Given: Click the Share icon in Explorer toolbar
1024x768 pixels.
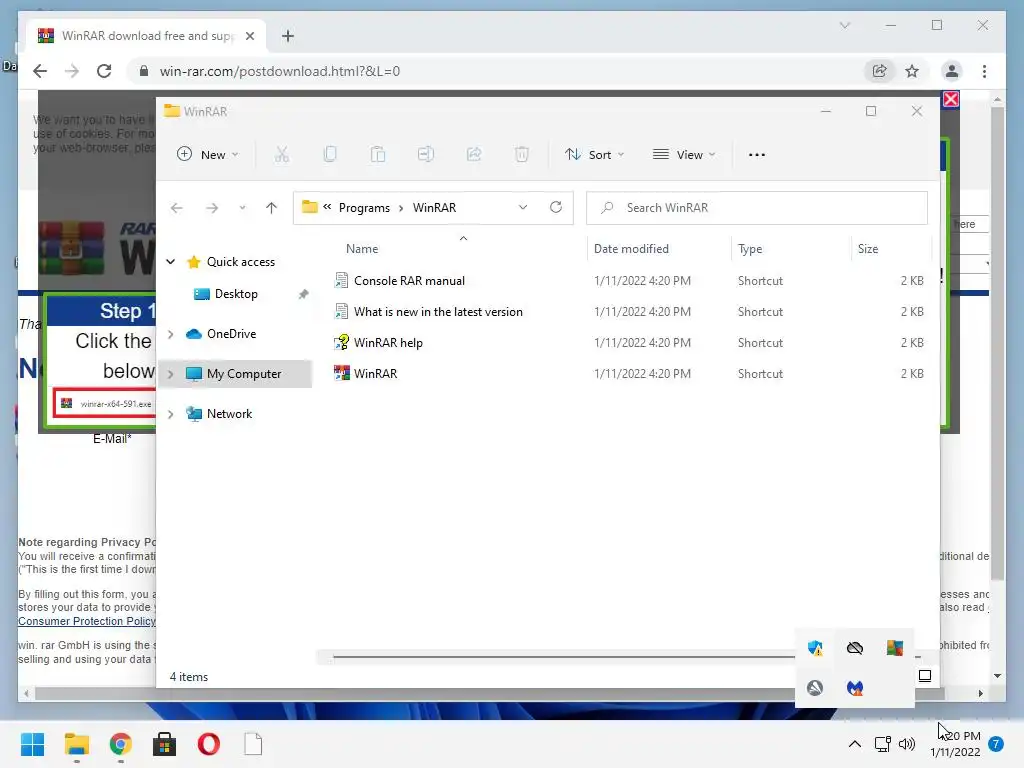Looking at the screenshot, I should point(474,155).
